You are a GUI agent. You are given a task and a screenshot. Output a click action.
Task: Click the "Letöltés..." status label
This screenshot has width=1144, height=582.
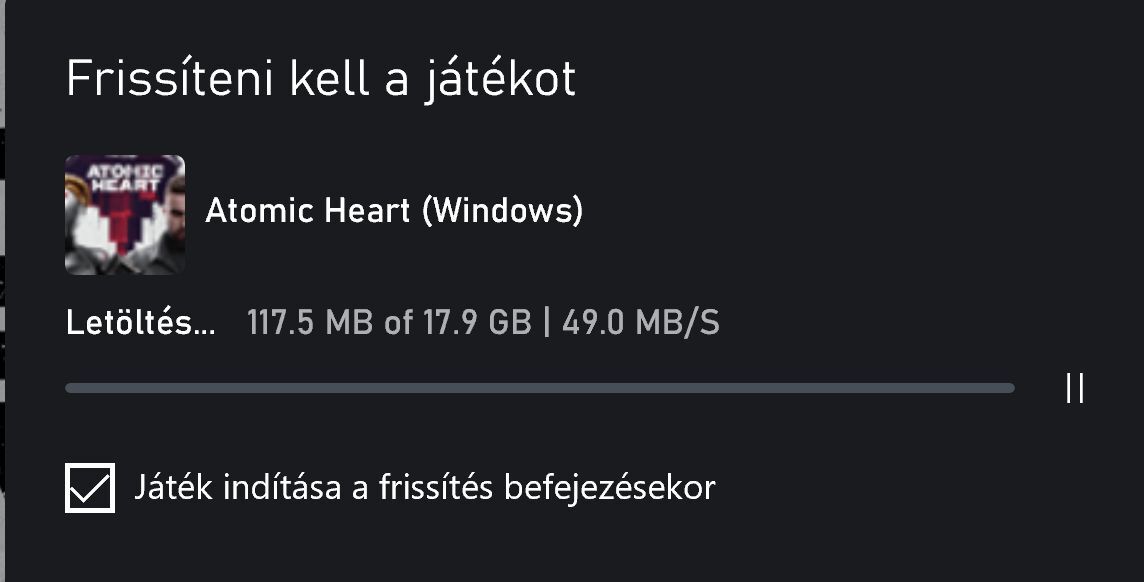pyautogui.click(x=140, y=323)
